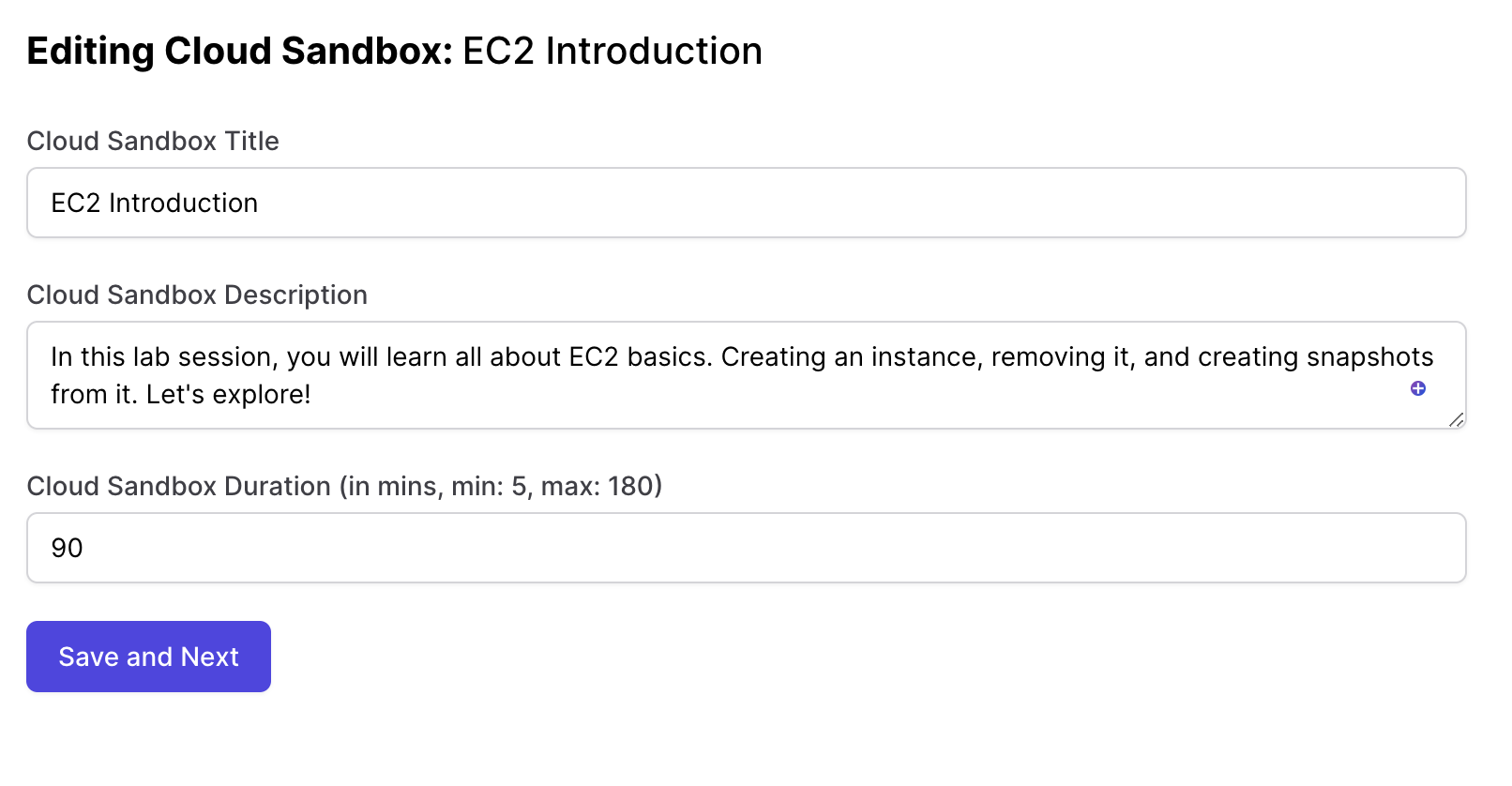Click the purple plus icon in description
Image resolution: width=1512 pixels, height=786 pixels.
pos(1417,388)
